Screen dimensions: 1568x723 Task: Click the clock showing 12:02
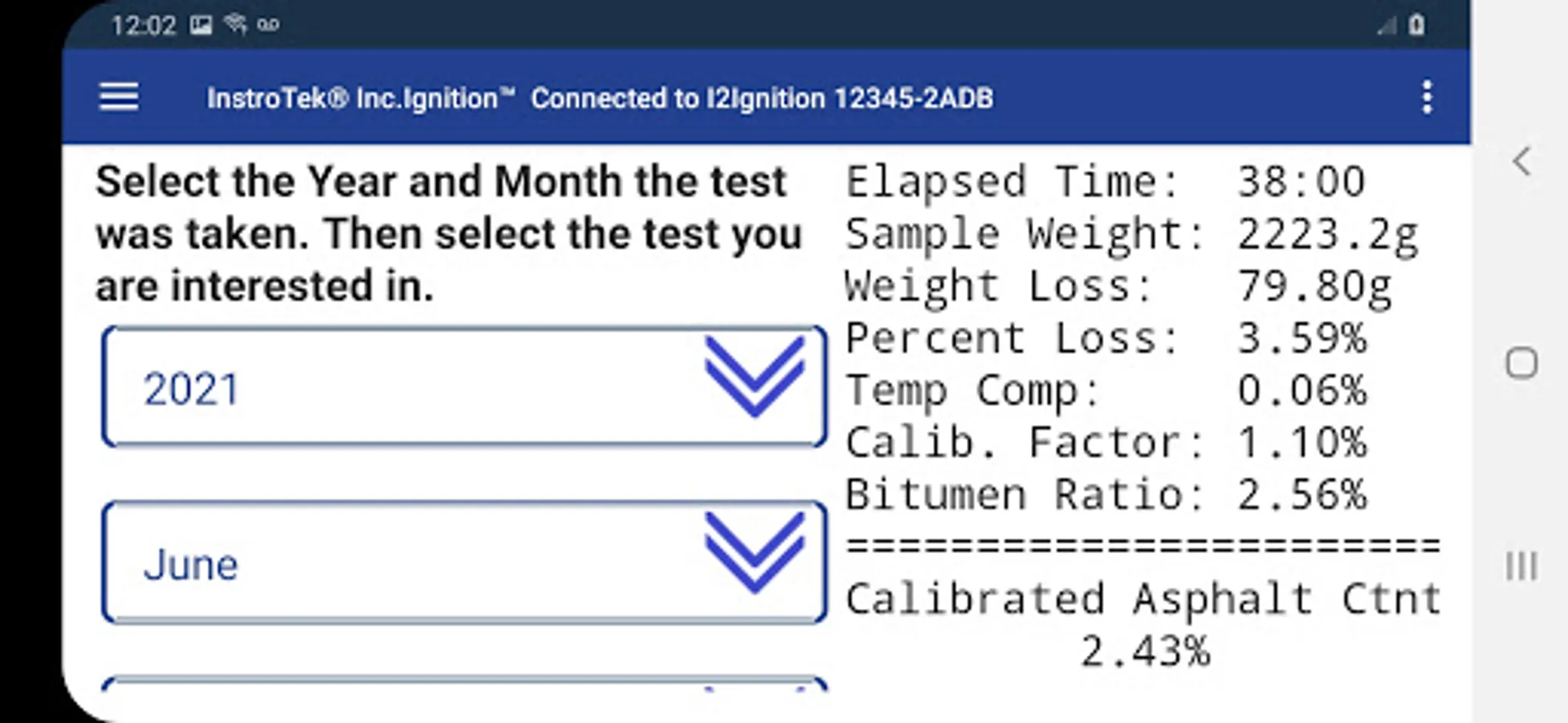click(x=143, y=26)
